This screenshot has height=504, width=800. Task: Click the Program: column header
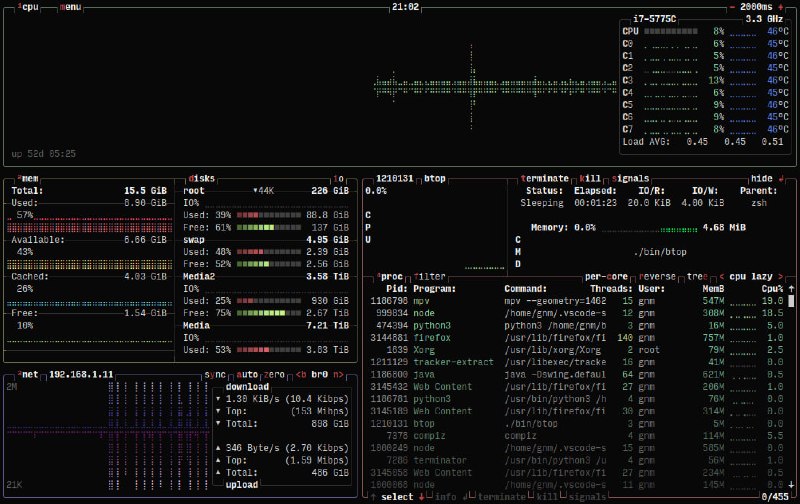tap(434, 289)
